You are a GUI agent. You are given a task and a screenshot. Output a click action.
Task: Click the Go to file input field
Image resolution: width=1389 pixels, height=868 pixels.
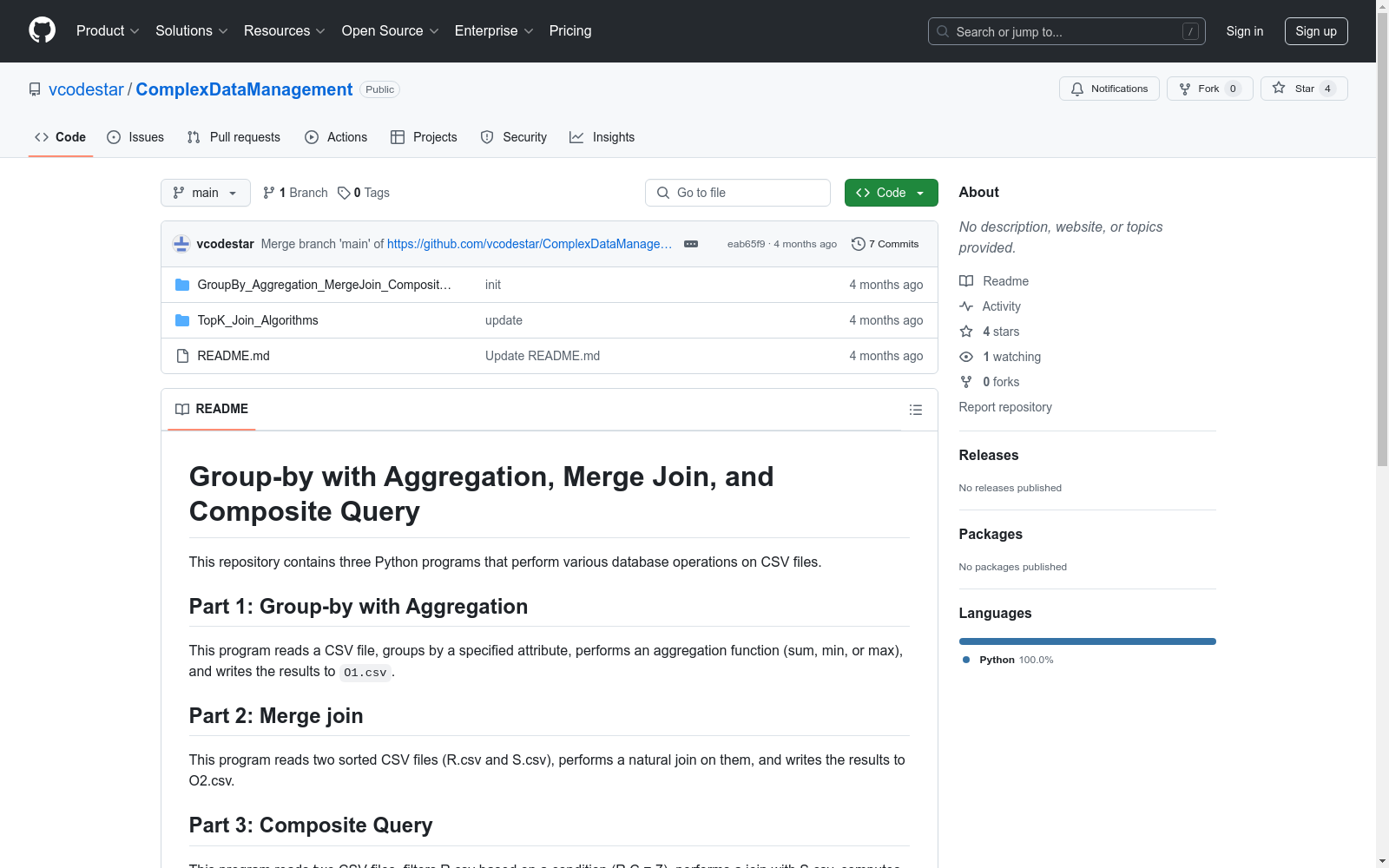tap(738, 193)
